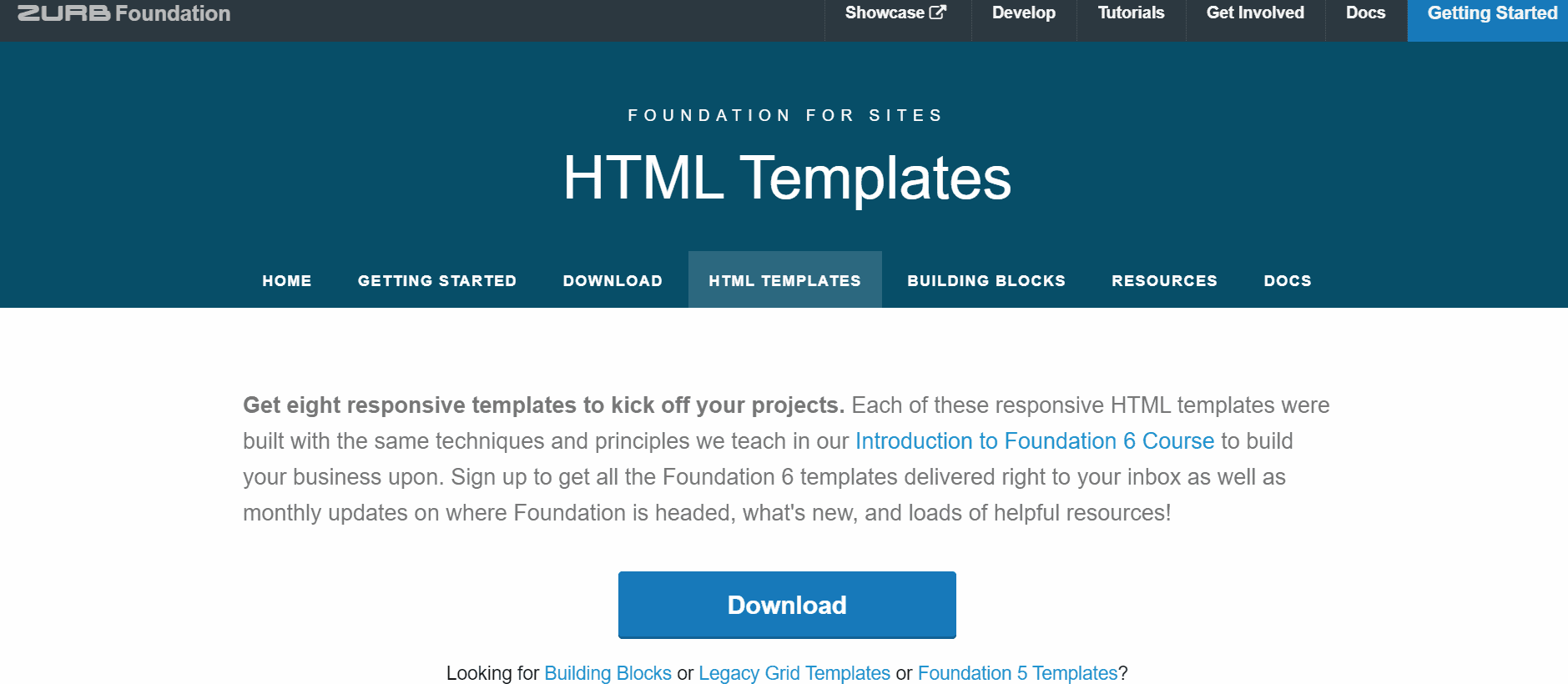Click the FOUNDATION FOR SITES subtitle text
The width and height of the screenshot is (1568, 684).
coord(785,115)
